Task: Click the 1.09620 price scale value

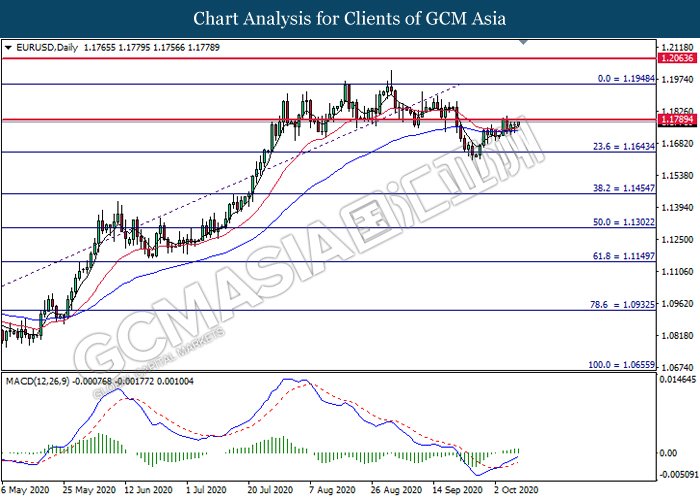Action: (x=678, y=304)
